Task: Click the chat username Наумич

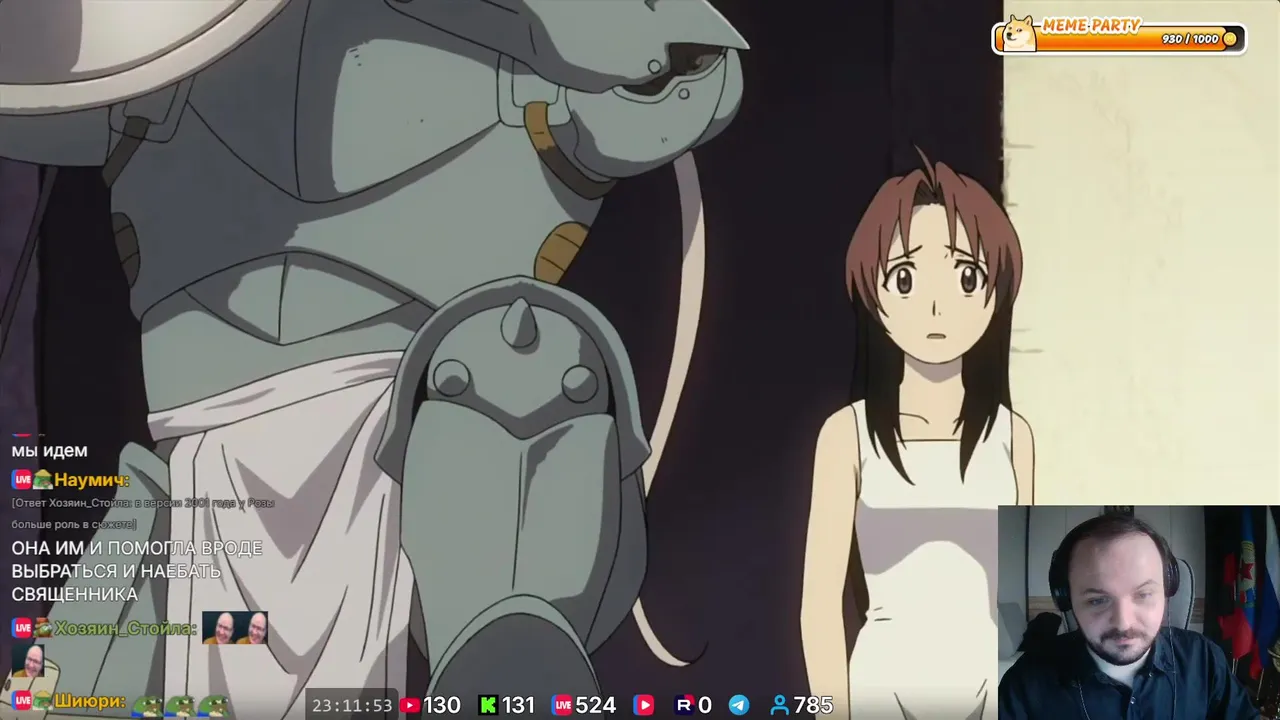Action: pos(91,480)
